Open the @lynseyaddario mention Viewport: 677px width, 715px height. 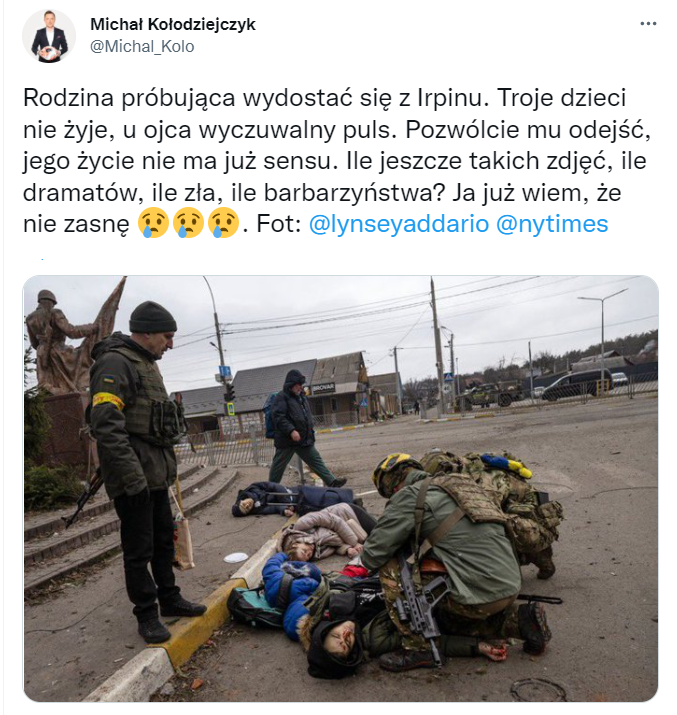click(399, 224)
